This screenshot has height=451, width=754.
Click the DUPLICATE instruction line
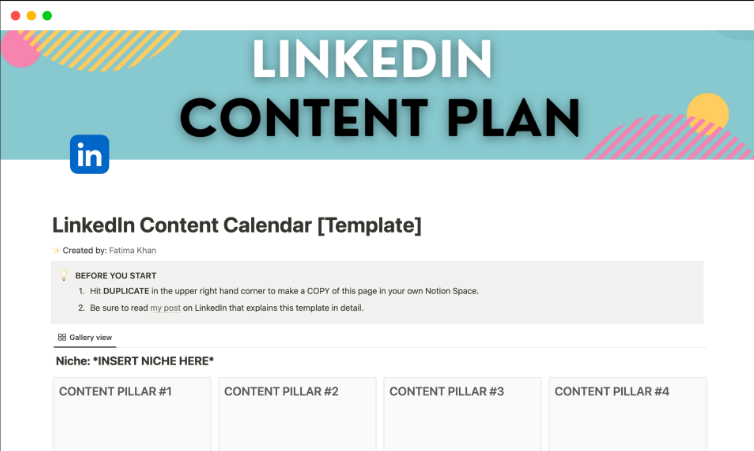[x=284, y=291]
